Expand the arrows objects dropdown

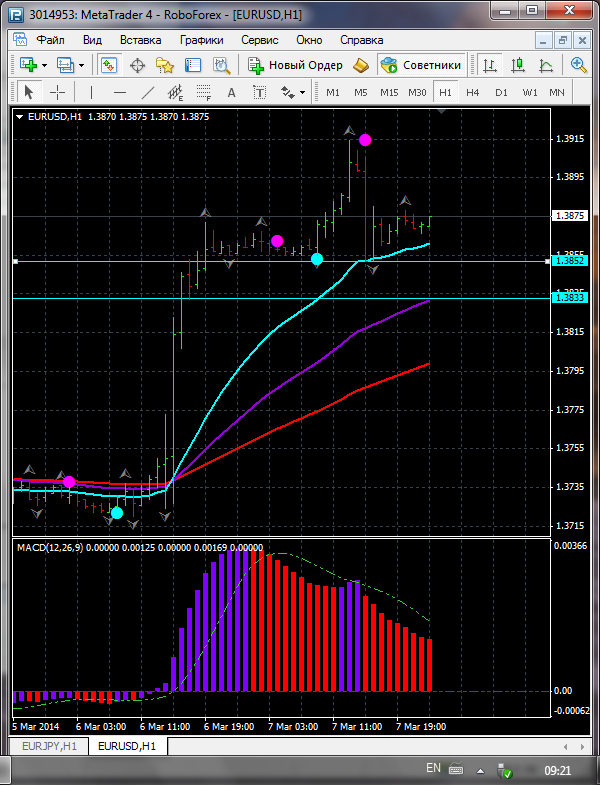point(302,92)
